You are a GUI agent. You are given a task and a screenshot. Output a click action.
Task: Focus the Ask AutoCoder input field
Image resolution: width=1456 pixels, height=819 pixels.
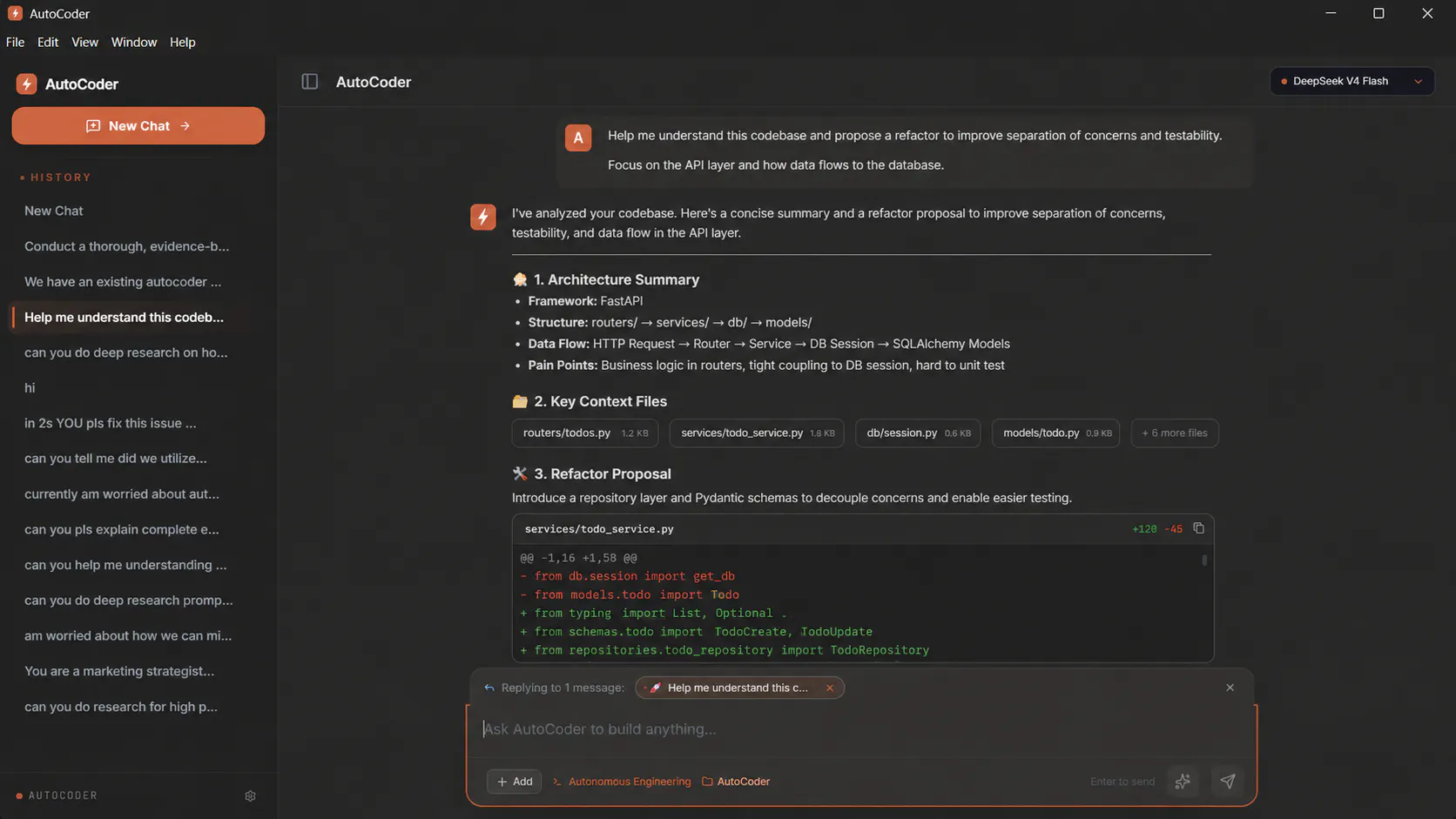tap(862, 729)
